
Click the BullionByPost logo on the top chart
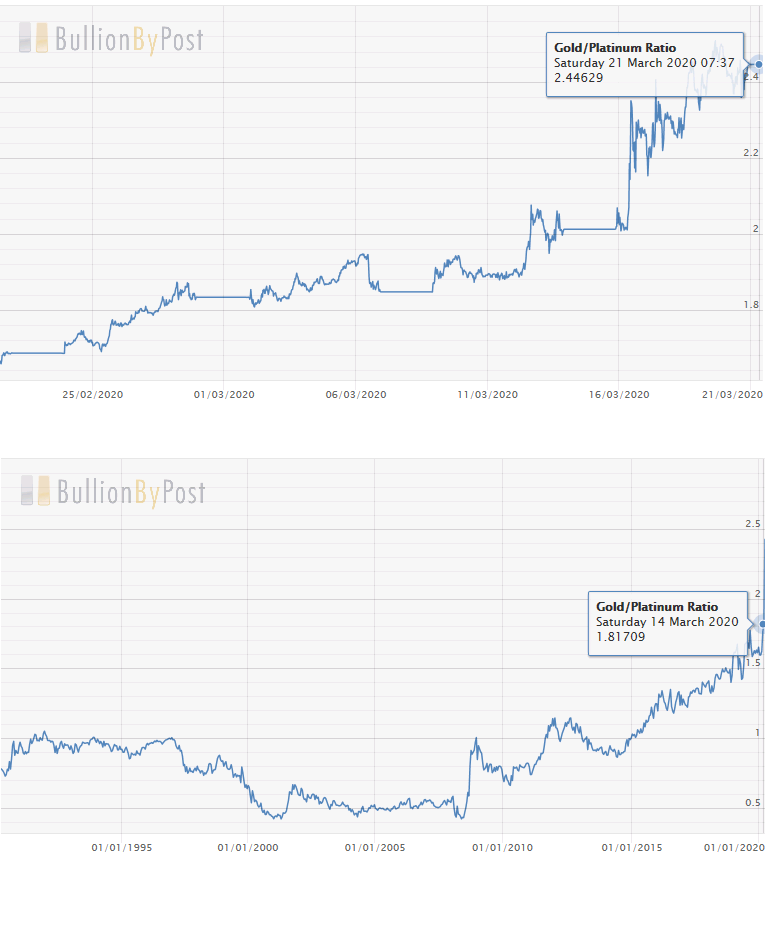(x=111, y=39)
